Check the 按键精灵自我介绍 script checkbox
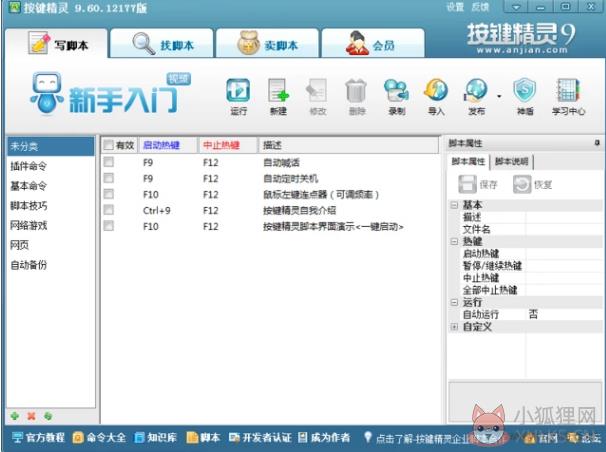606x452 pixels. pos(109,210)
